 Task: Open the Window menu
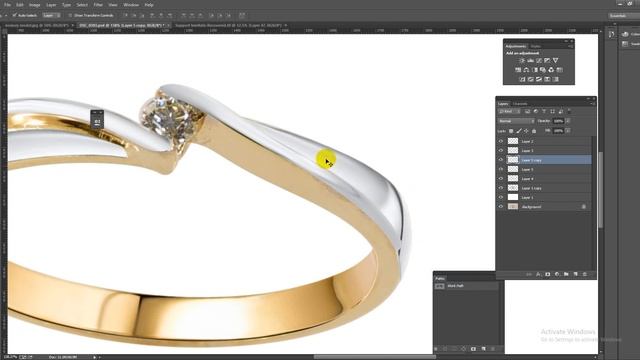131,5
